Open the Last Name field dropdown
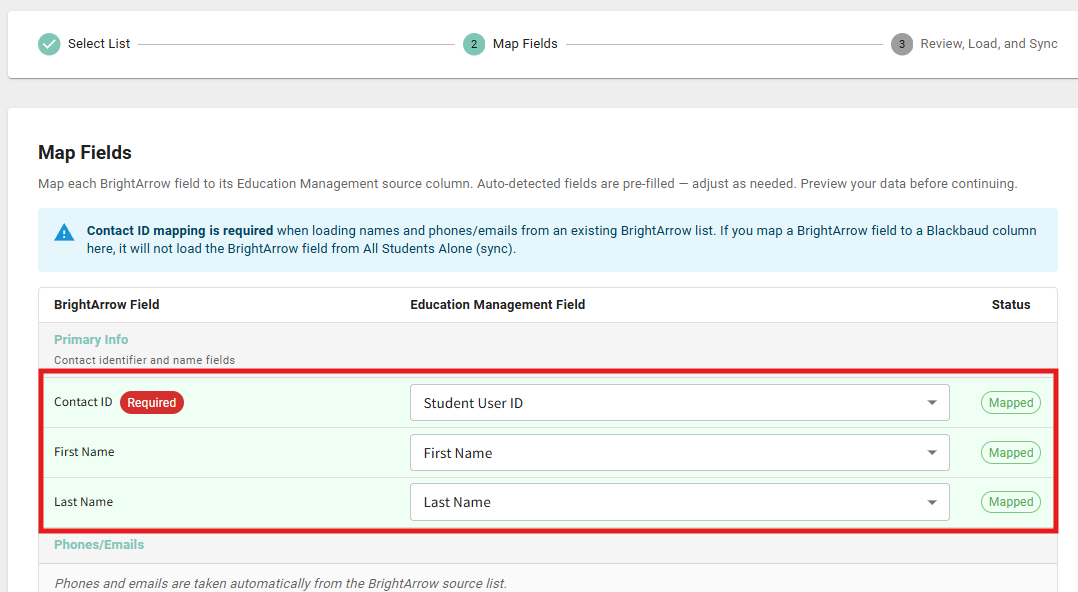The height and width of the screenshot is (592, 1078). point(679,502)
